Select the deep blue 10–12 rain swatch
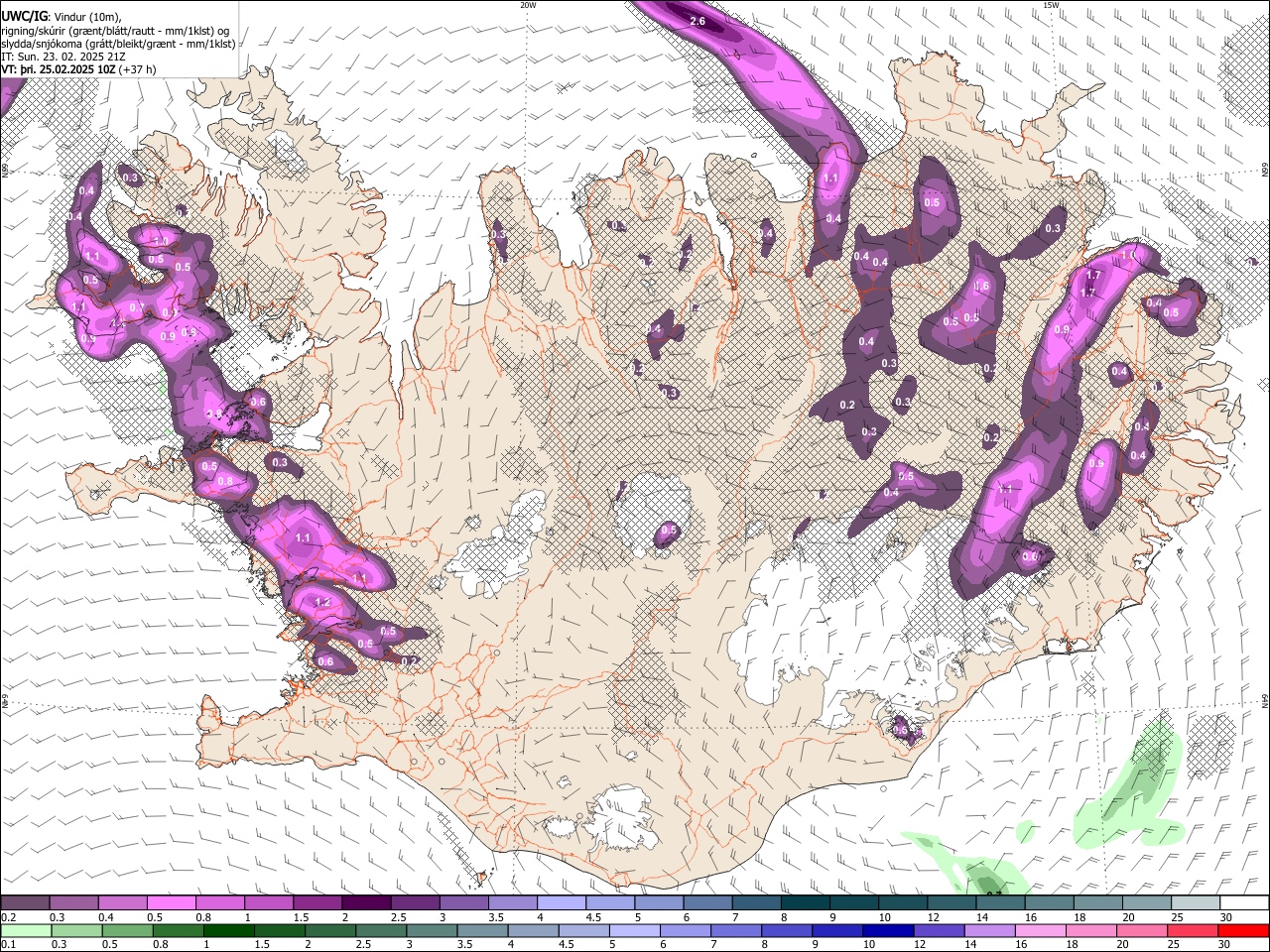 tap(889, 931)
